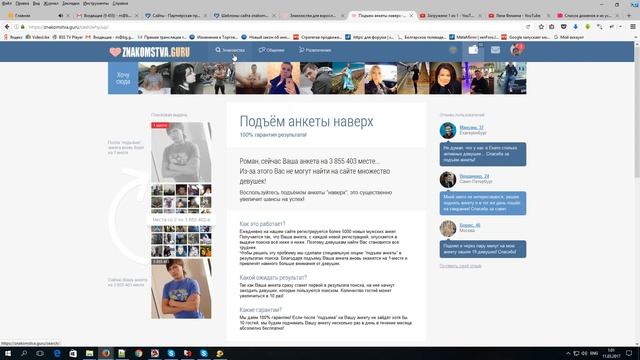Launch Microsoft Edge from the taskbar
This screenshot has width=640, height=360.
pyautogui.click(x=57, y=353)
